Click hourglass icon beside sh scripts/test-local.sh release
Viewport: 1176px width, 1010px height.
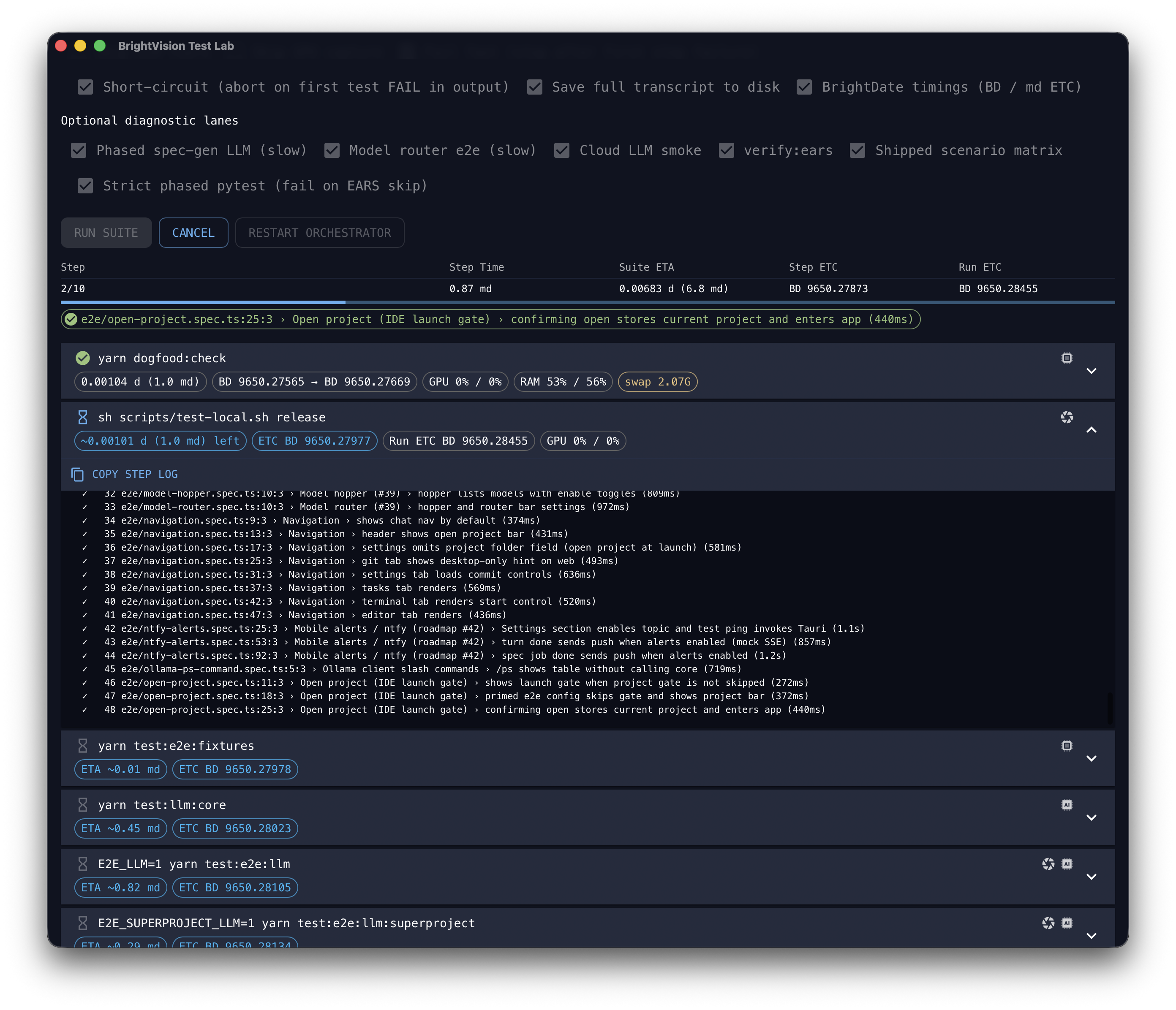point(83,417)
